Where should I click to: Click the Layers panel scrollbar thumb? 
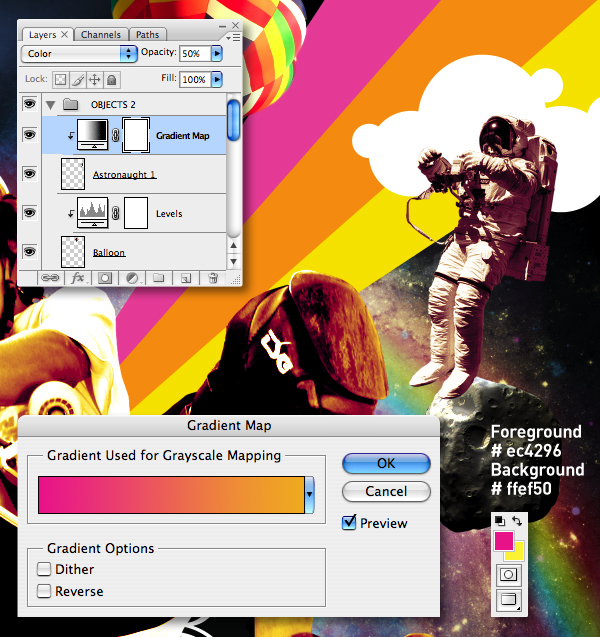point(234,120)
